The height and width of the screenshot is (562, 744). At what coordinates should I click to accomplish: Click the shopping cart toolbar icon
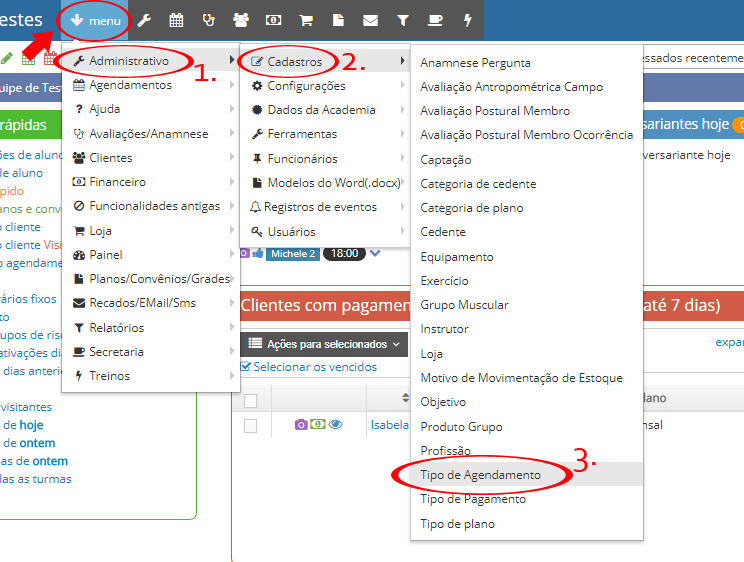tap(307, 20)
